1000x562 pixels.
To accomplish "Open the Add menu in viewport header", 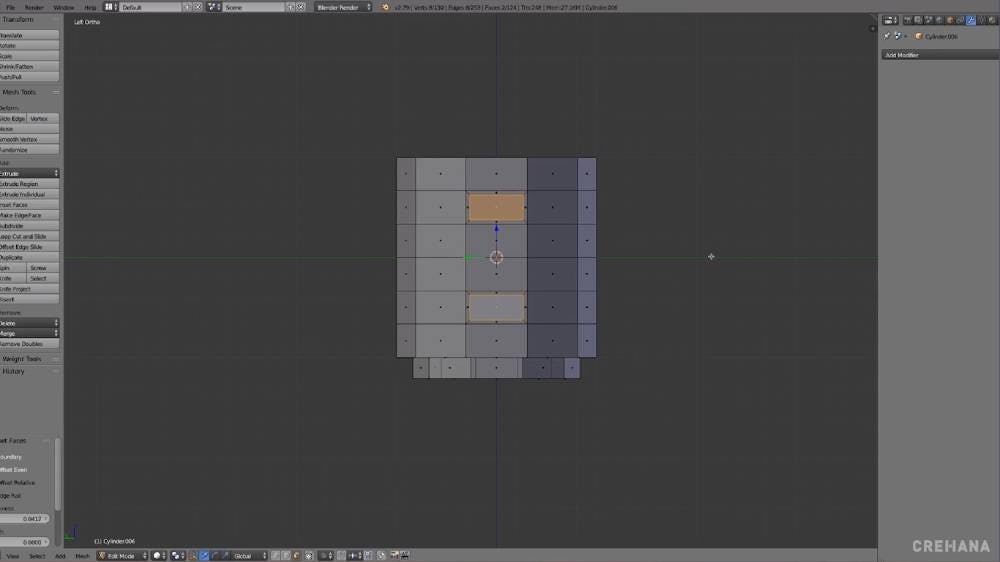I will [x=60, y=556].
